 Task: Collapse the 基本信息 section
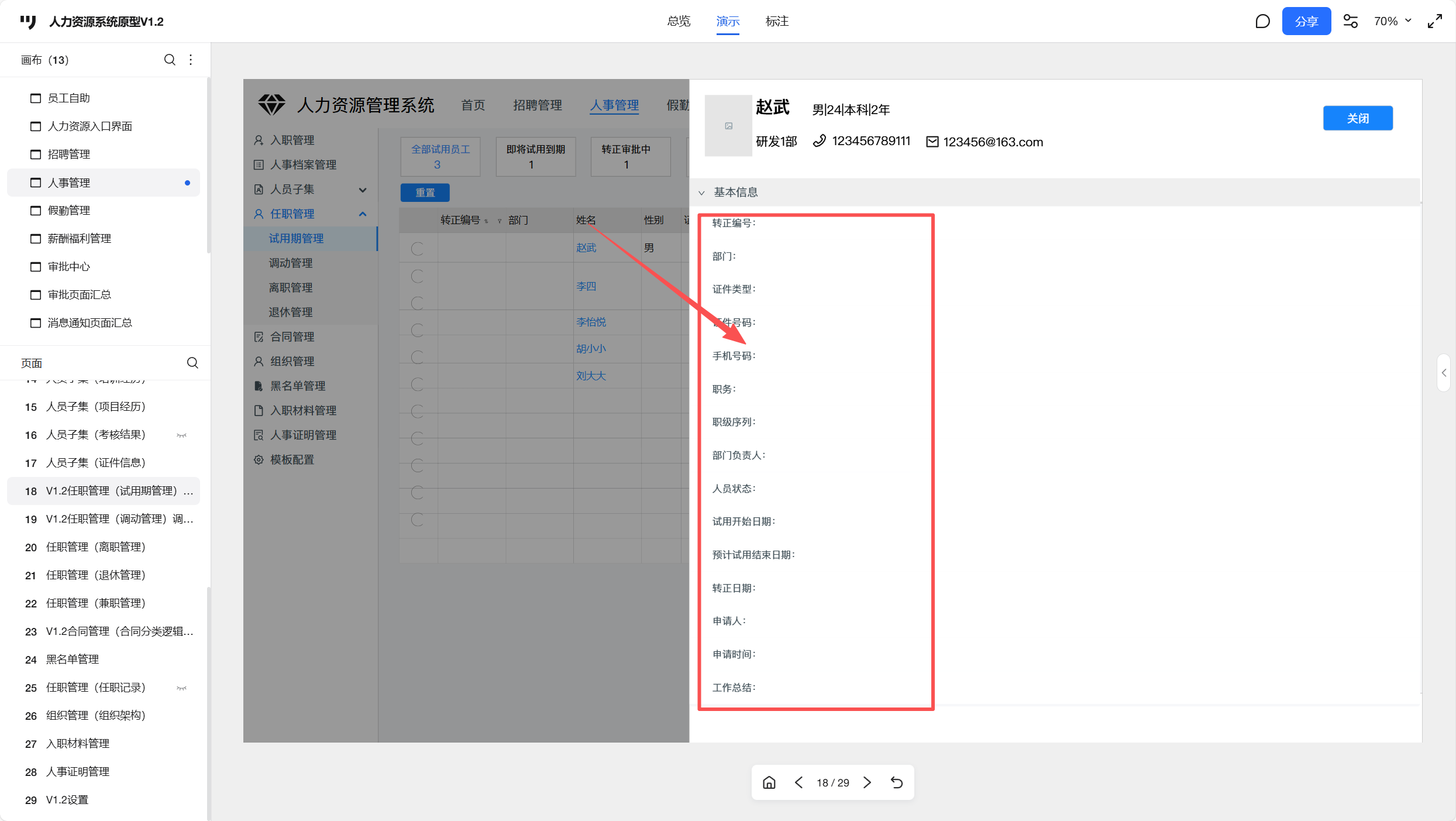[701, 193]
